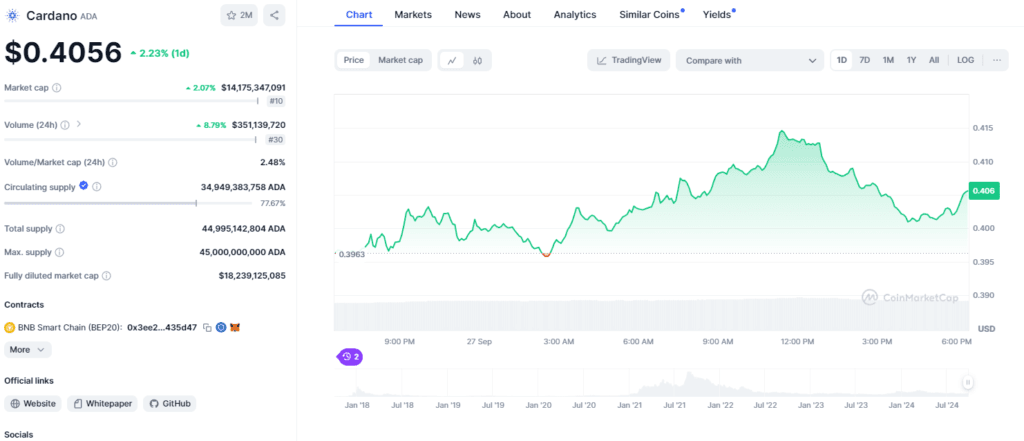Click the $0.4056 price heading
This screenshot has height=441, width=1024.
(63, 52)
